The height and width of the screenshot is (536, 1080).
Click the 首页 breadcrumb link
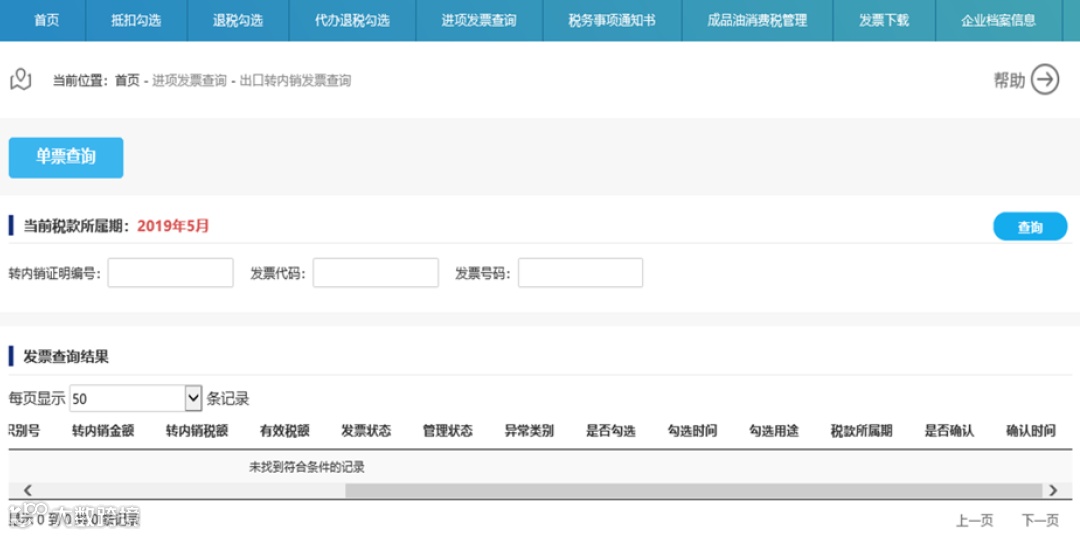[127, 81]
